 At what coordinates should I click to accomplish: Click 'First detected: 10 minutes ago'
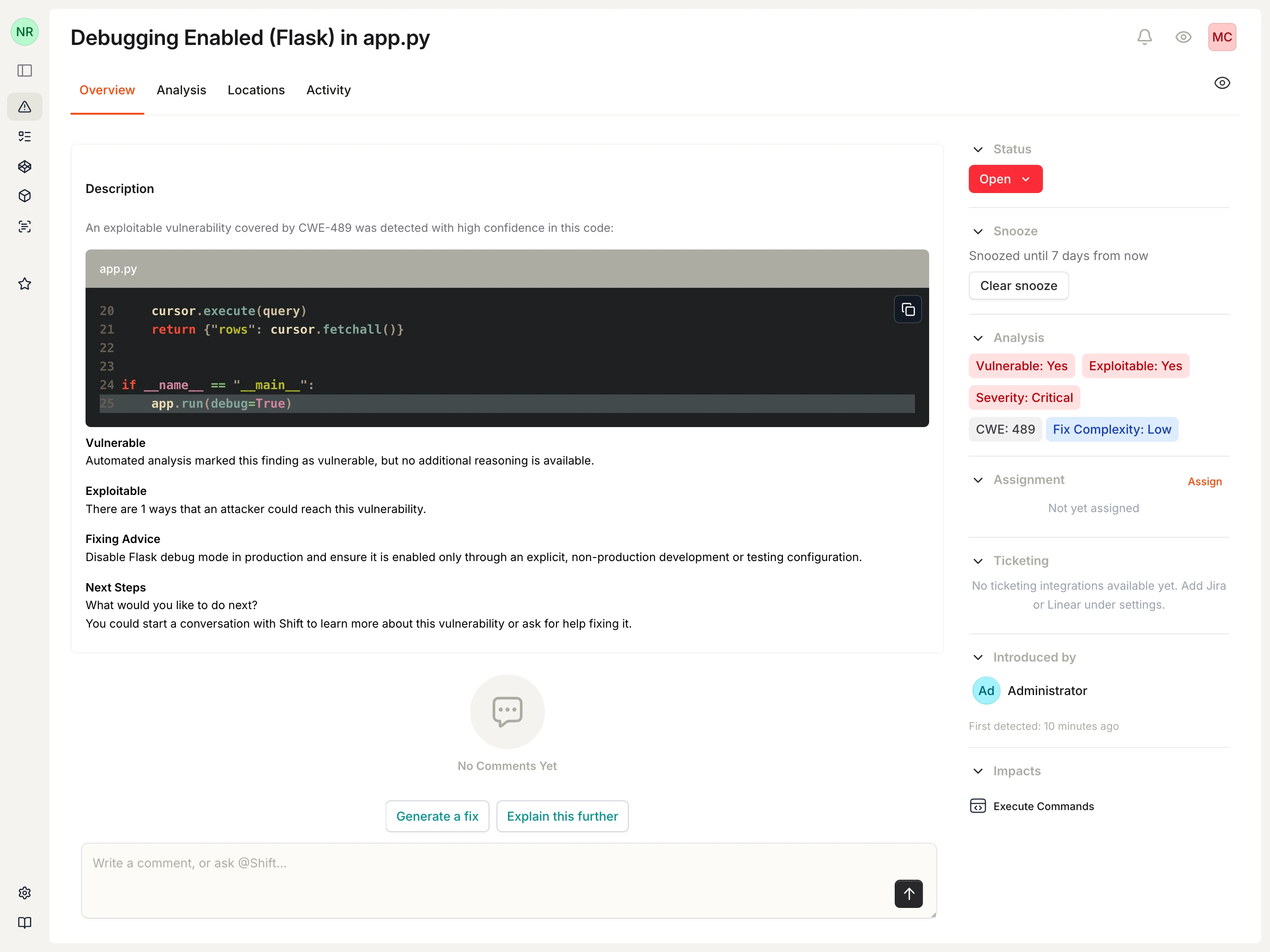coord(1044,726)
